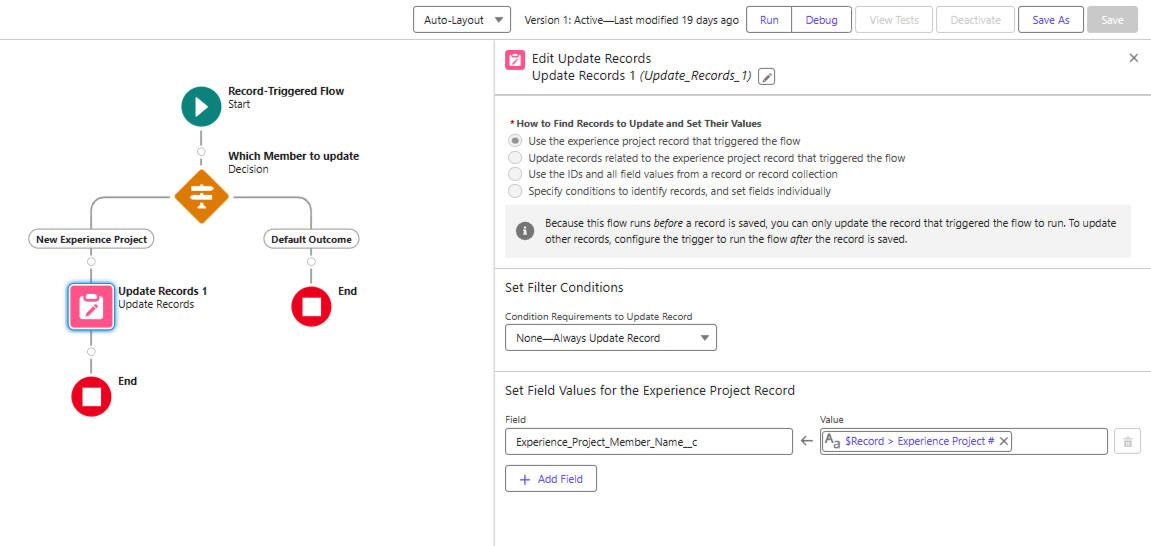Image resolution: width=1151 pixels, height=546 pixels.
Task: Open the Auto-Layout dropdown
Action: pos(462,20)
